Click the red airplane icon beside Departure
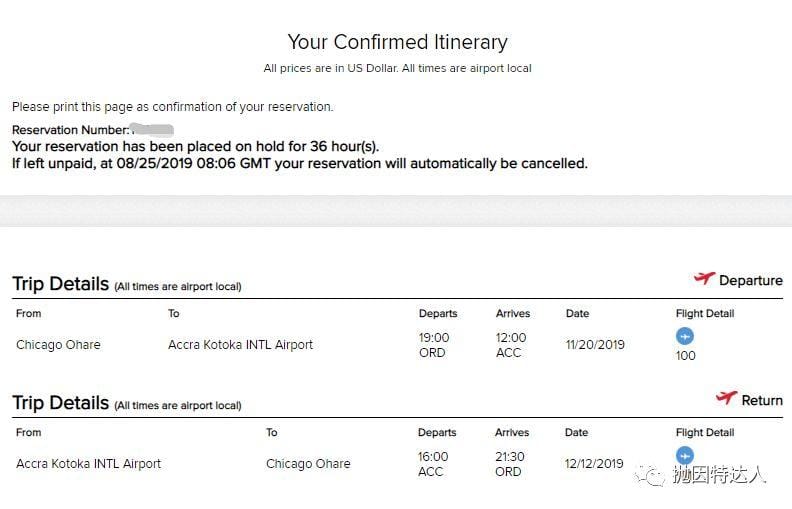The width and height of the screenshot is (792, 509). [704, 279]
